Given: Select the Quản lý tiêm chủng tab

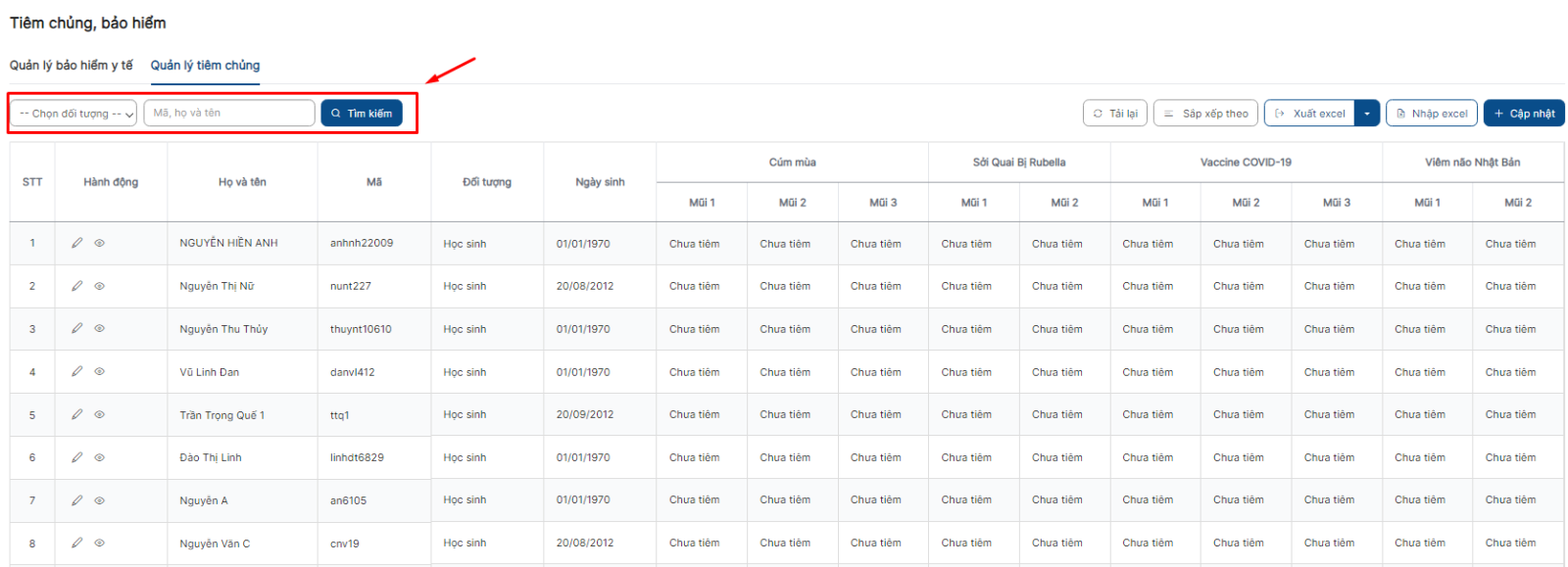Looking at the screenshot, I should tap(205, 66).
